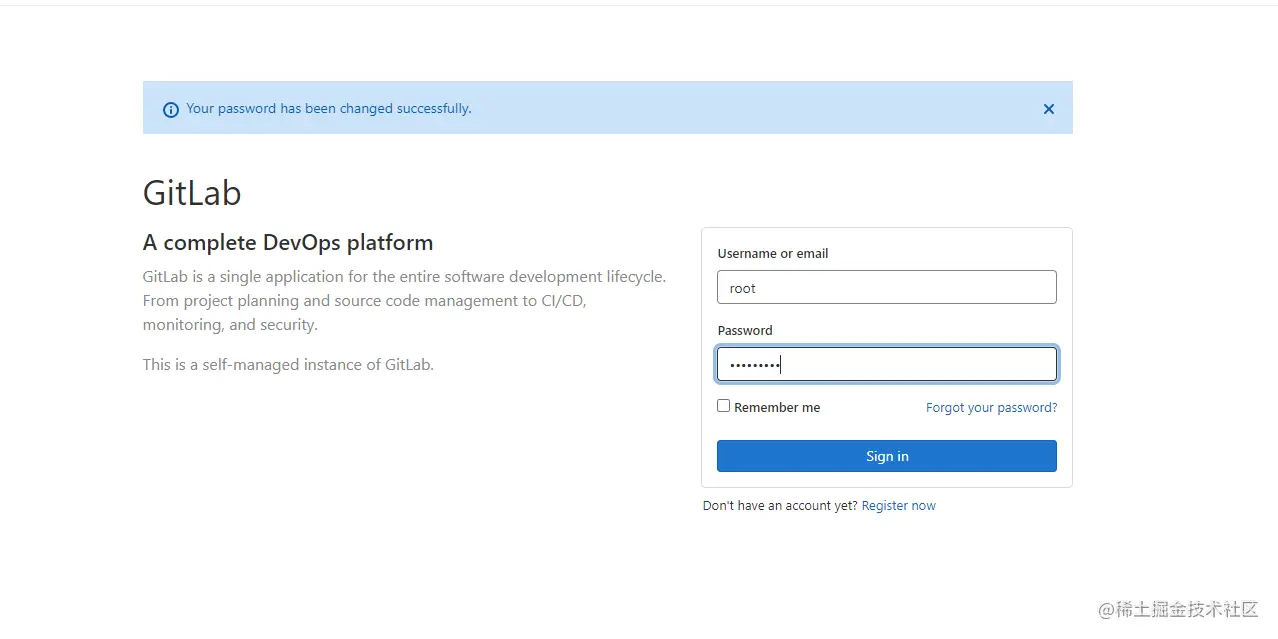The image size is (1278, 639).
Task: Focus the Username or email field
Action: click(x=886, y=287)
